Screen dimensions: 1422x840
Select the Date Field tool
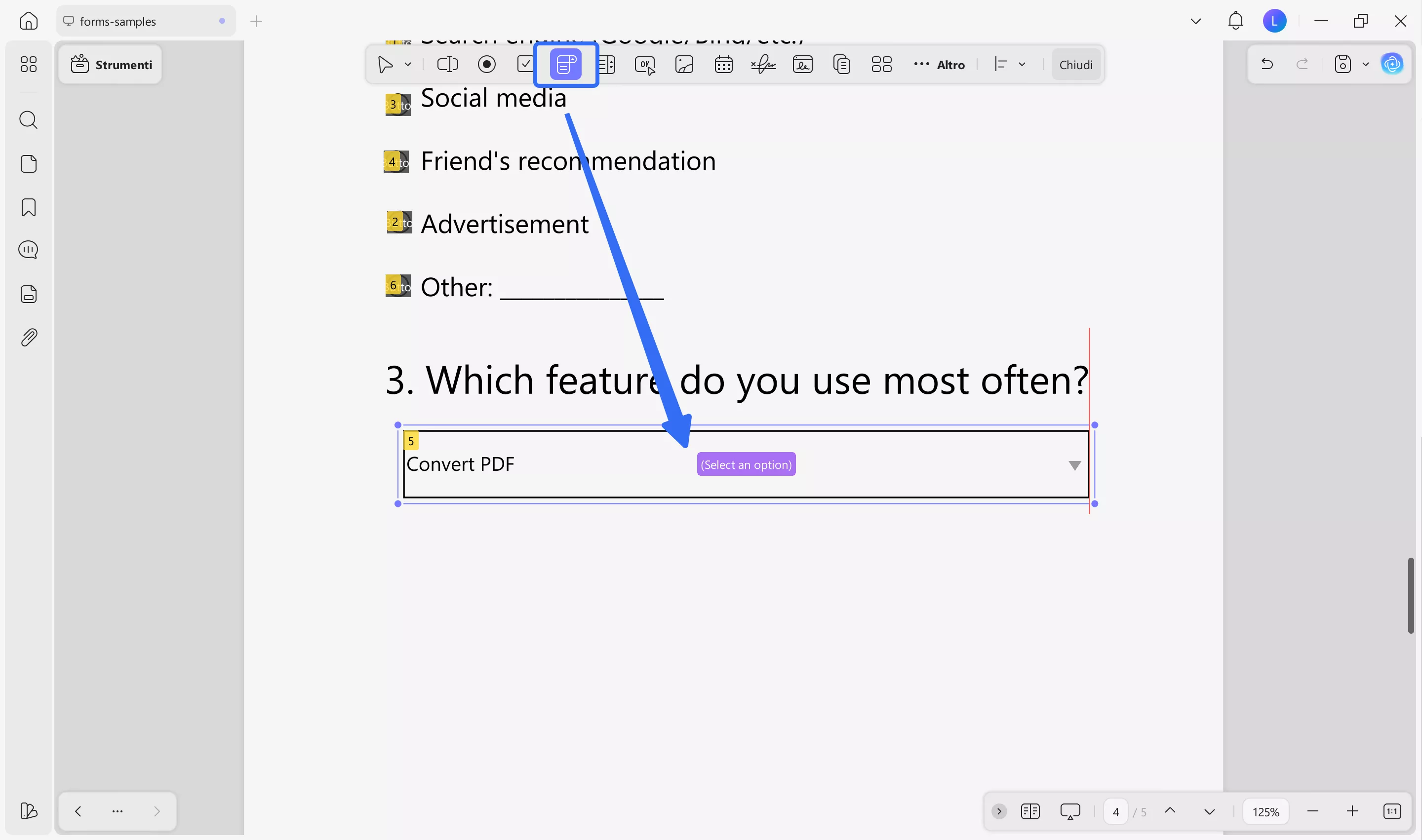coord(723,64)
